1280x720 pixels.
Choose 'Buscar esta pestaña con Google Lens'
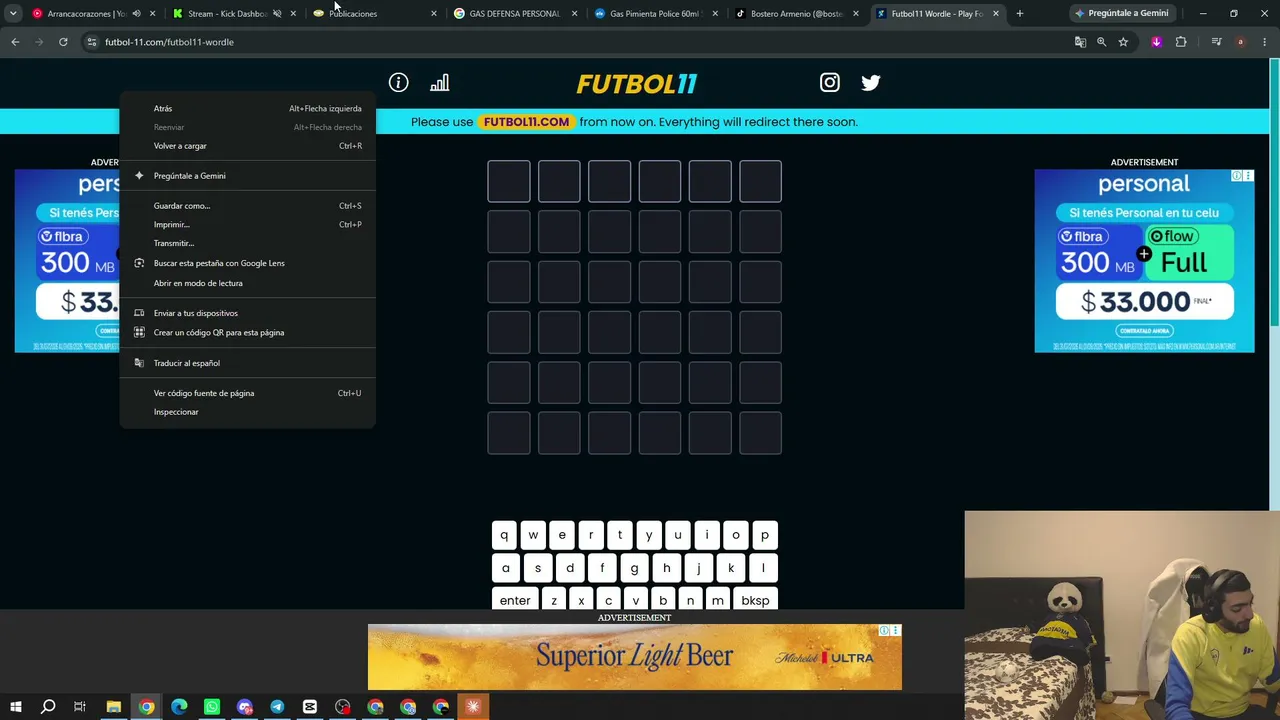248,263
